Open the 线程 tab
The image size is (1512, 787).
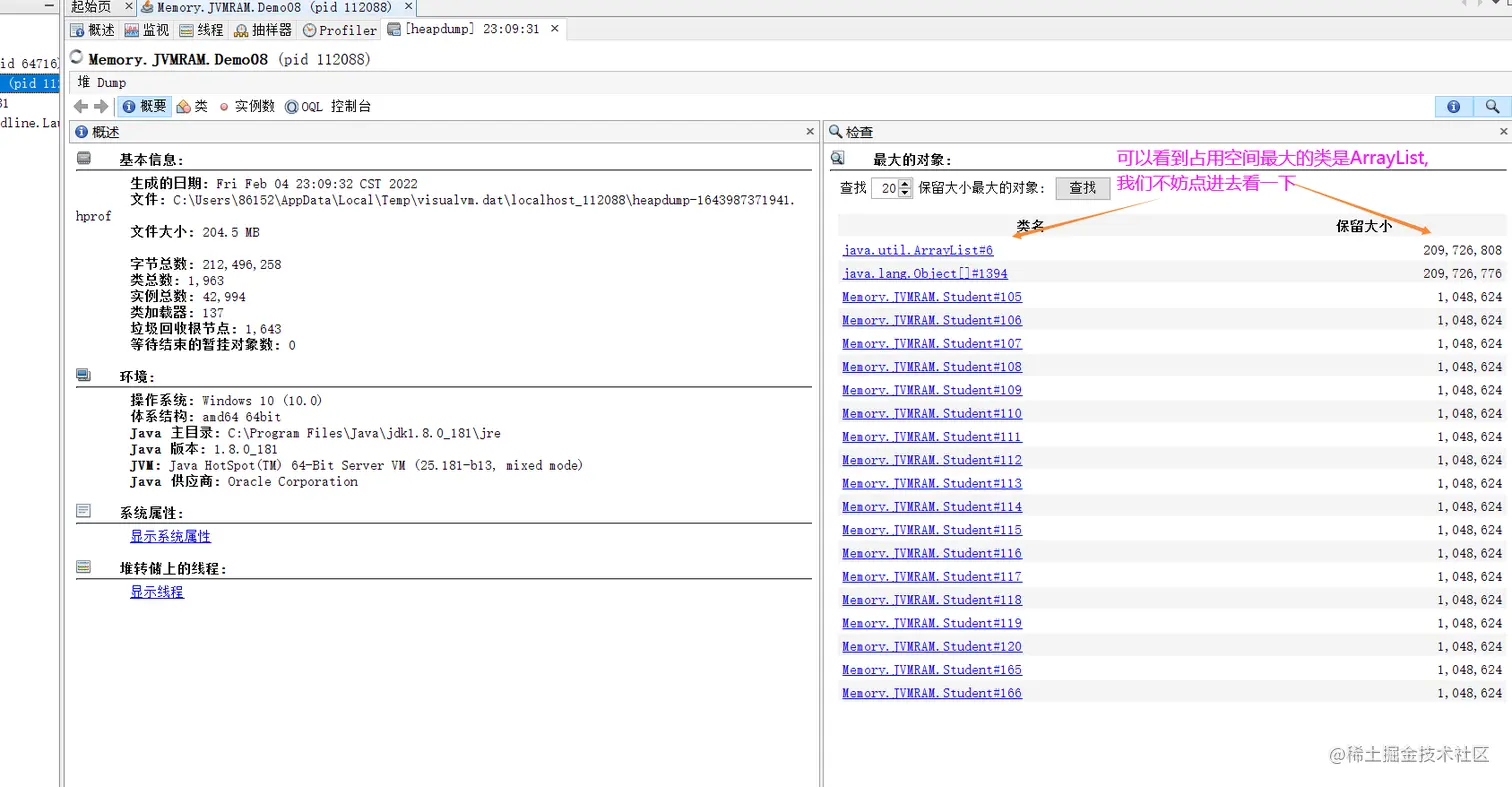point(201,30)
